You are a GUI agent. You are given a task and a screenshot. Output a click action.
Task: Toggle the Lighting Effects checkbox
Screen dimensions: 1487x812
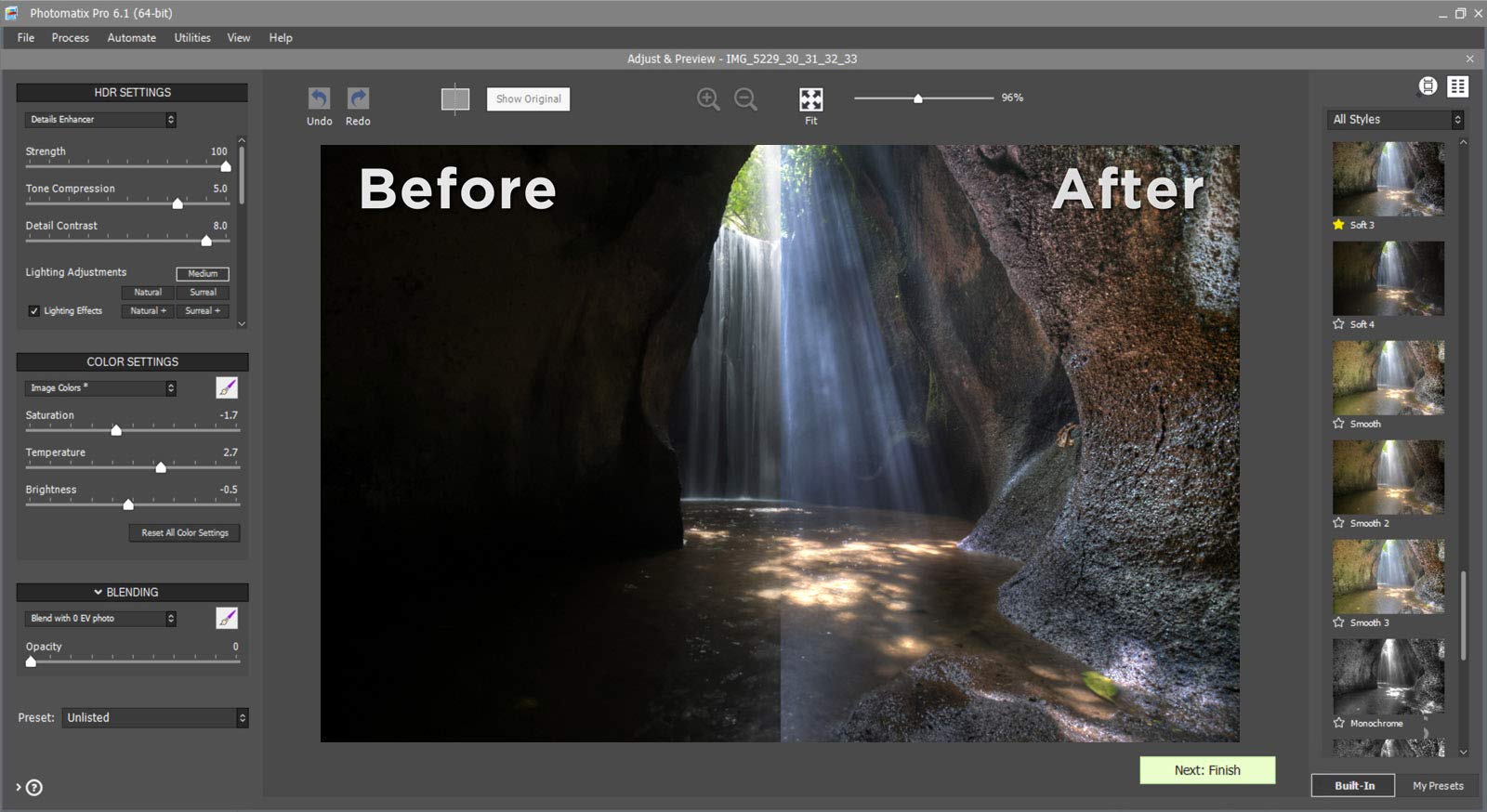[34, 311]
